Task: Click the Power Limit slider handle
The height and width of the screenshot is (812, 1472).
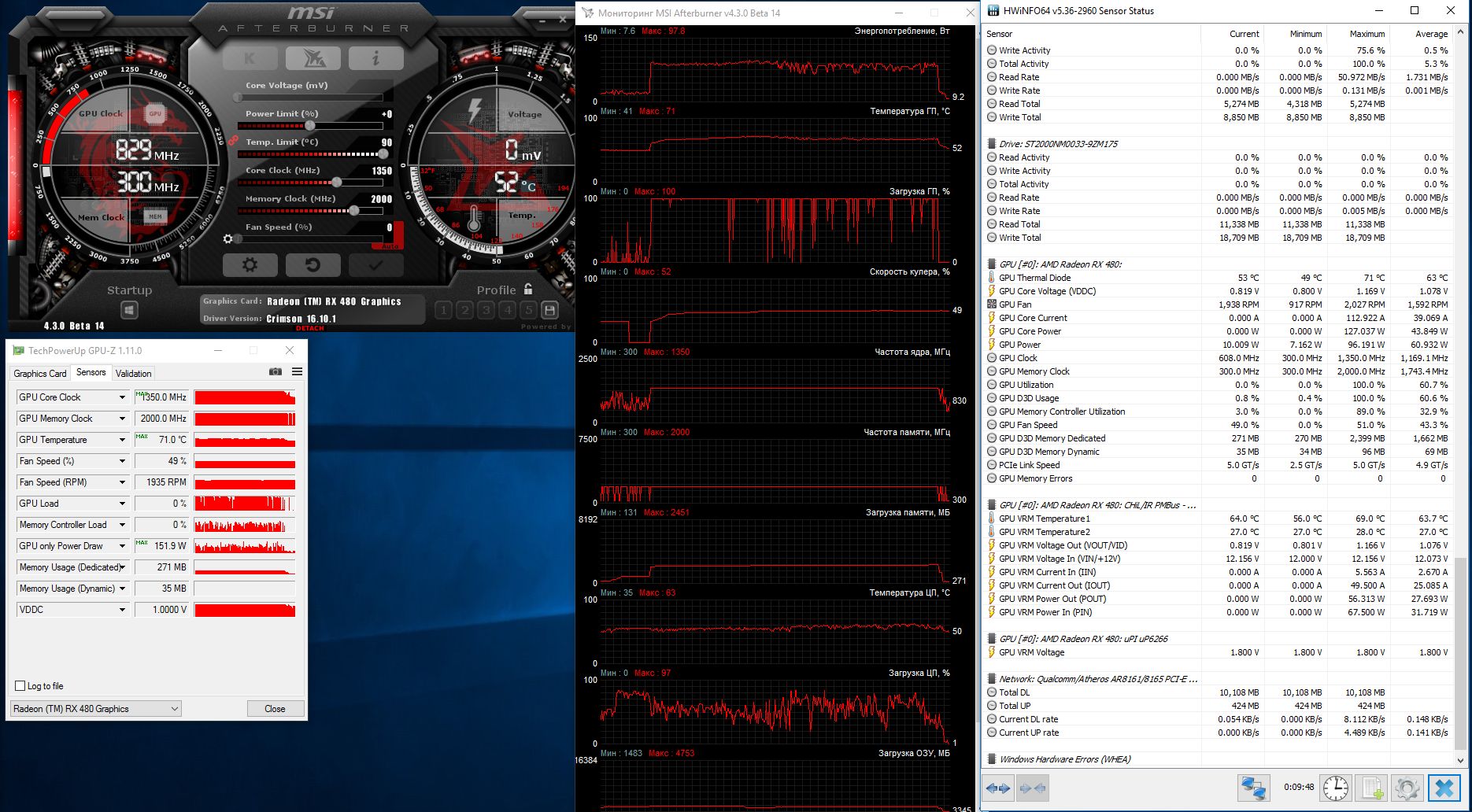Action: point(310,126)
